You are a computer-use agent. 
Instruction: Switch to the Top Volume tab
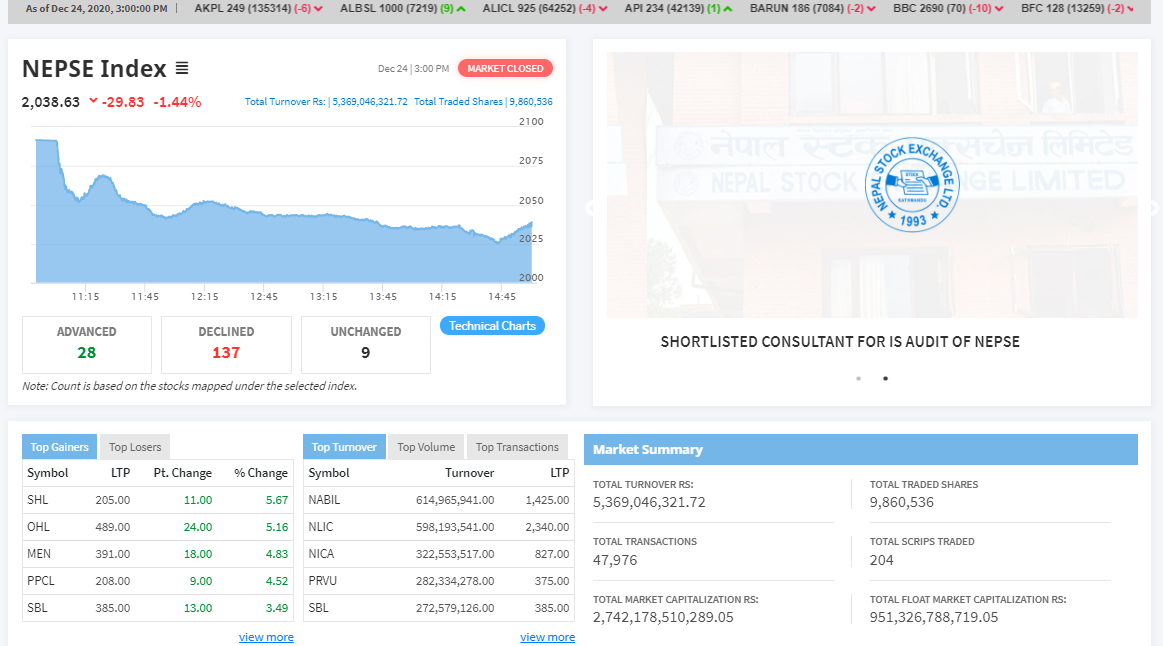click(x=426, y=446)
